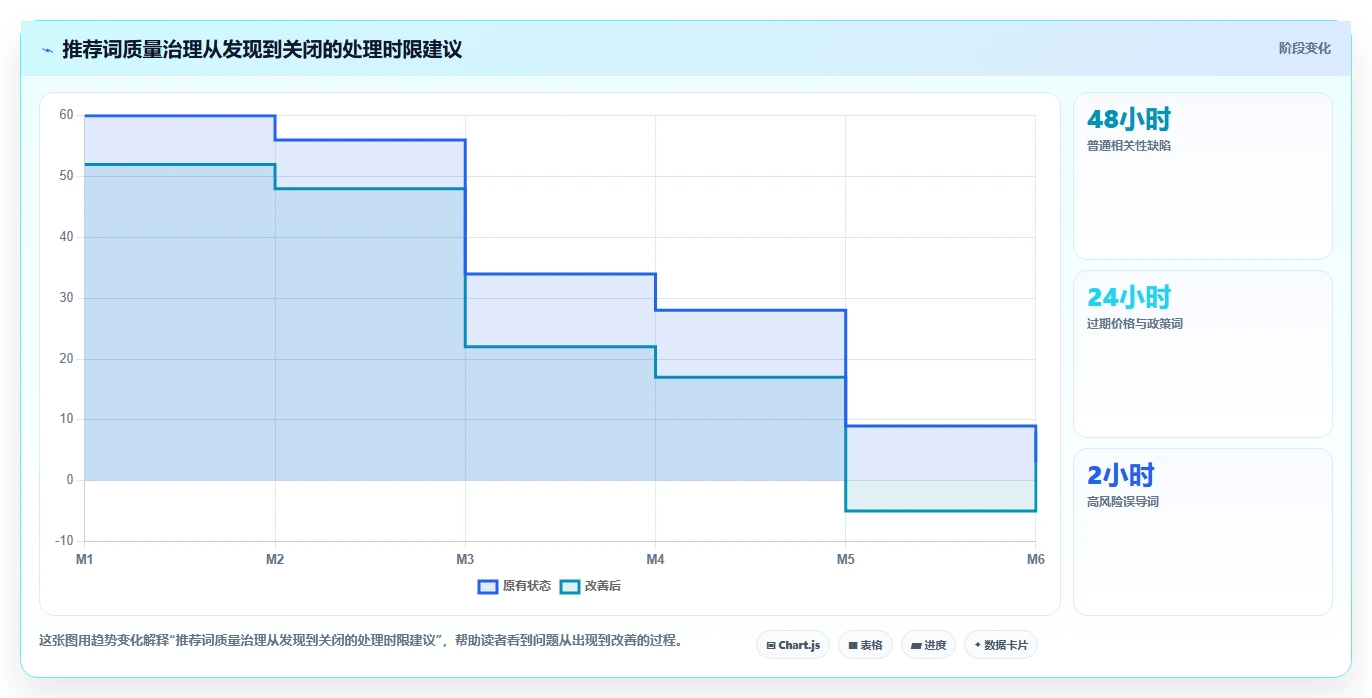The width and height of the screenshot is (1372, 698).
Task: Select the 数据卡片 tag
Action: click(x=1000, y=645)
